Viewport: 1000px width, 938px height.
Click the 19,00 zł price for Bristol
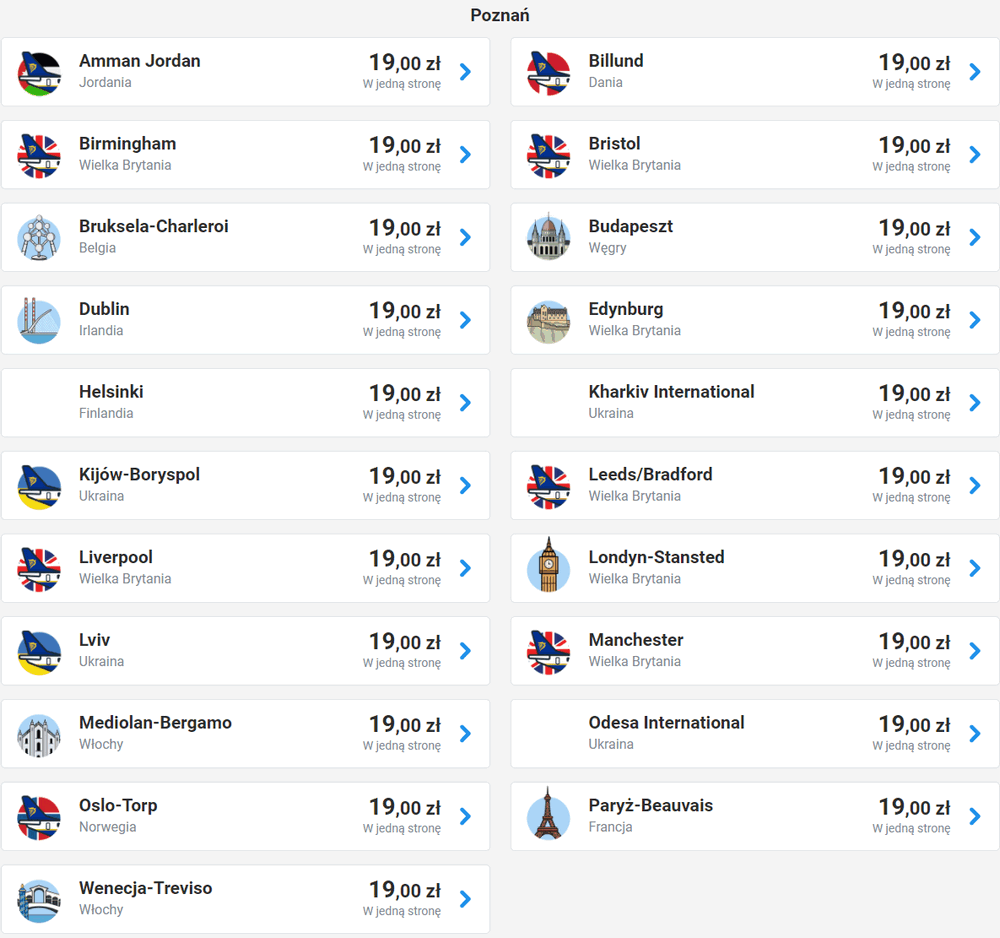(915, 145)
